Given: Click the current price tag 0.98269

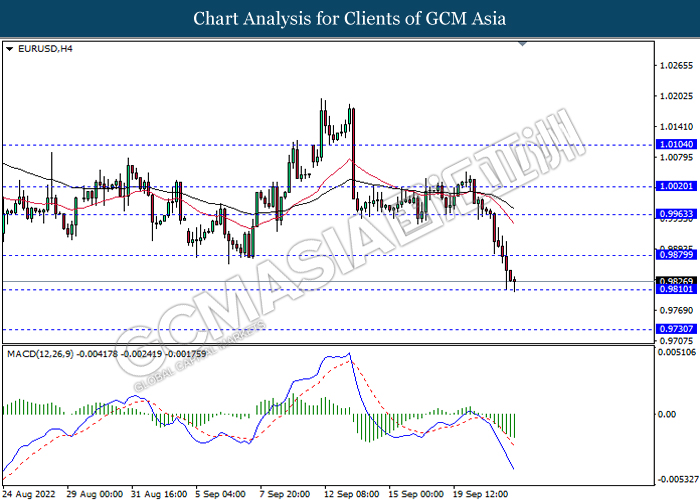Looking at the screenshot, I should coord(676,281).
